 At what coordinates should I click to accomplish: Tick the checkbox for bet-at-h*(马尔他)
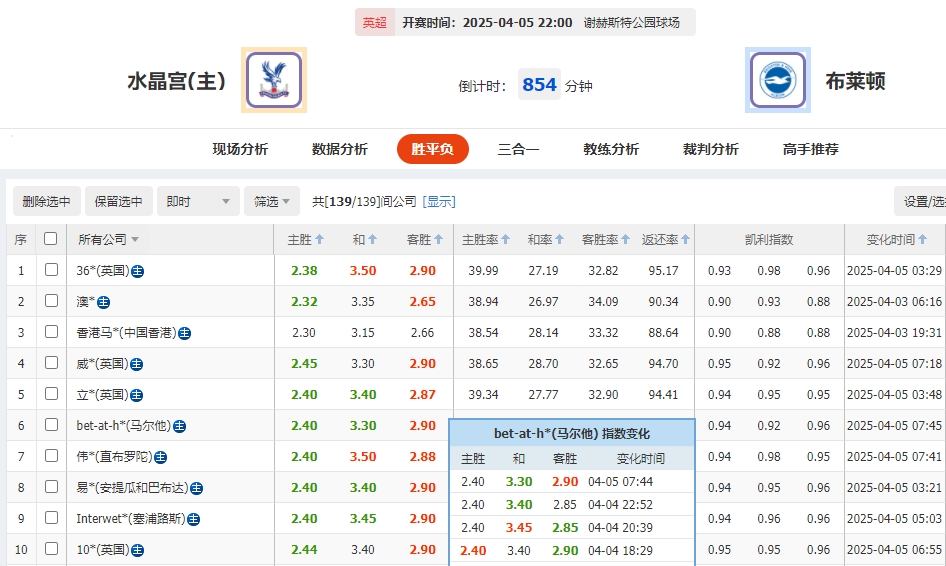[x=51, y=426]
